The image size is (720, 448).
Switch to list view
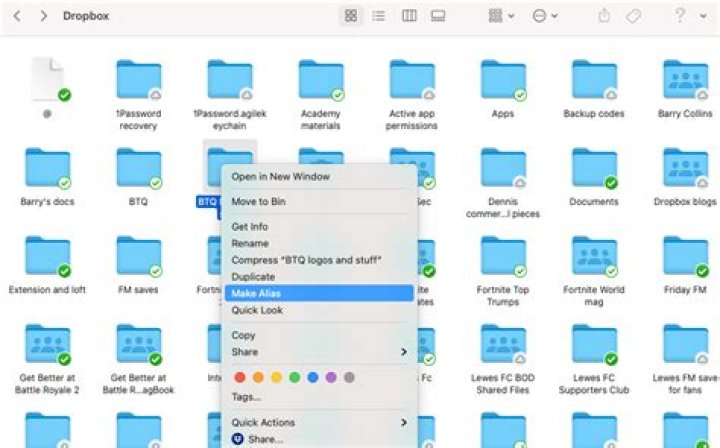379,16
